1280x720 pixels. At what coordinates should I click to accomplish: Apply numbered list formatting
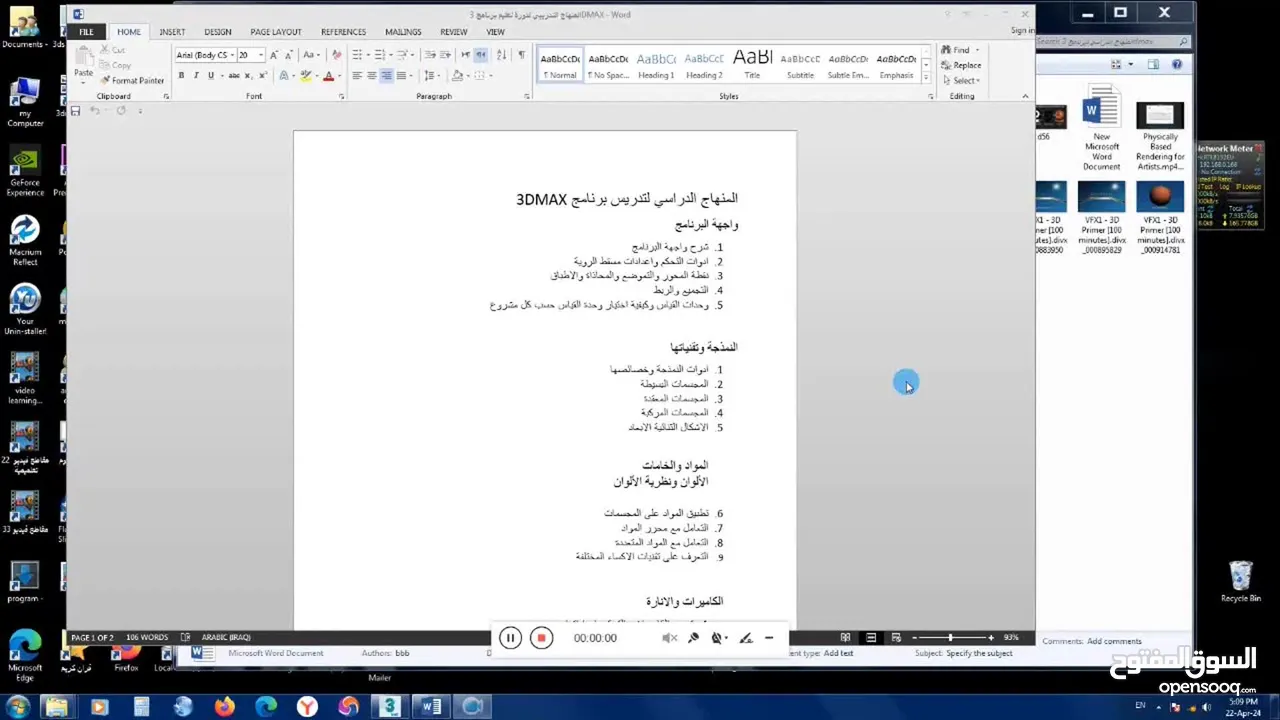pos(380,55)
